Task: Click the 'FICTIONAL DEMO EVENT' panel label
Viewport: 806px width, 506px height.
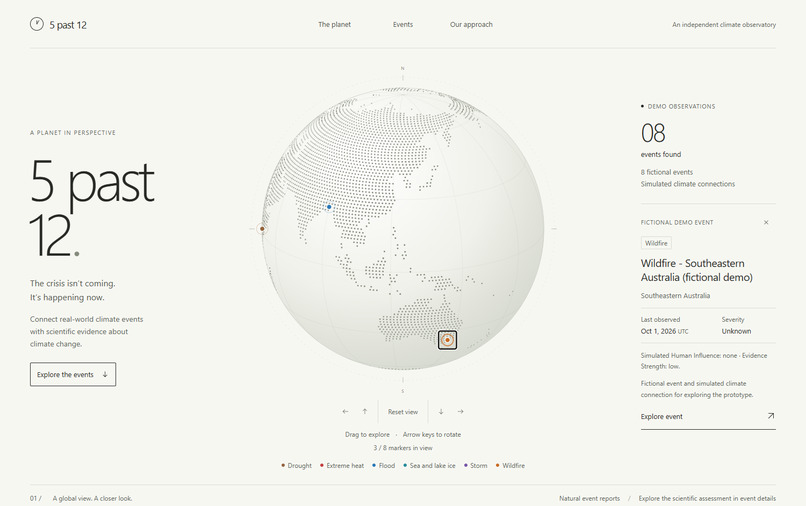Action: 677,223
